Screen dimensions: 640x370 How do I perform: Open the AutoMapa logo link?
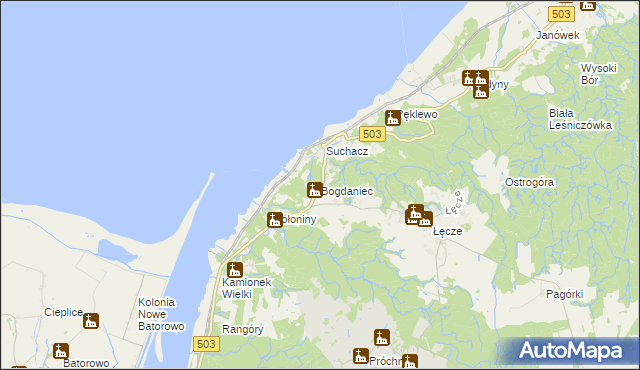tap(570, 351)
